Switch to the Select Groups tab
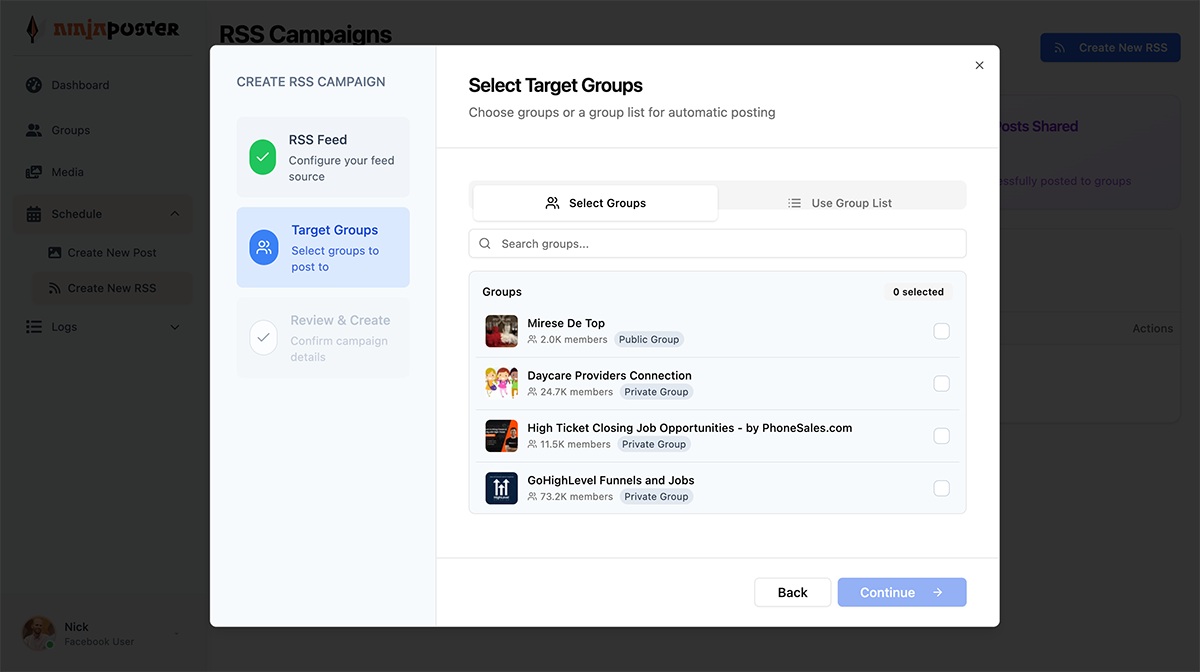Screen dimensions: 1200x672 [x=595, y=203]
